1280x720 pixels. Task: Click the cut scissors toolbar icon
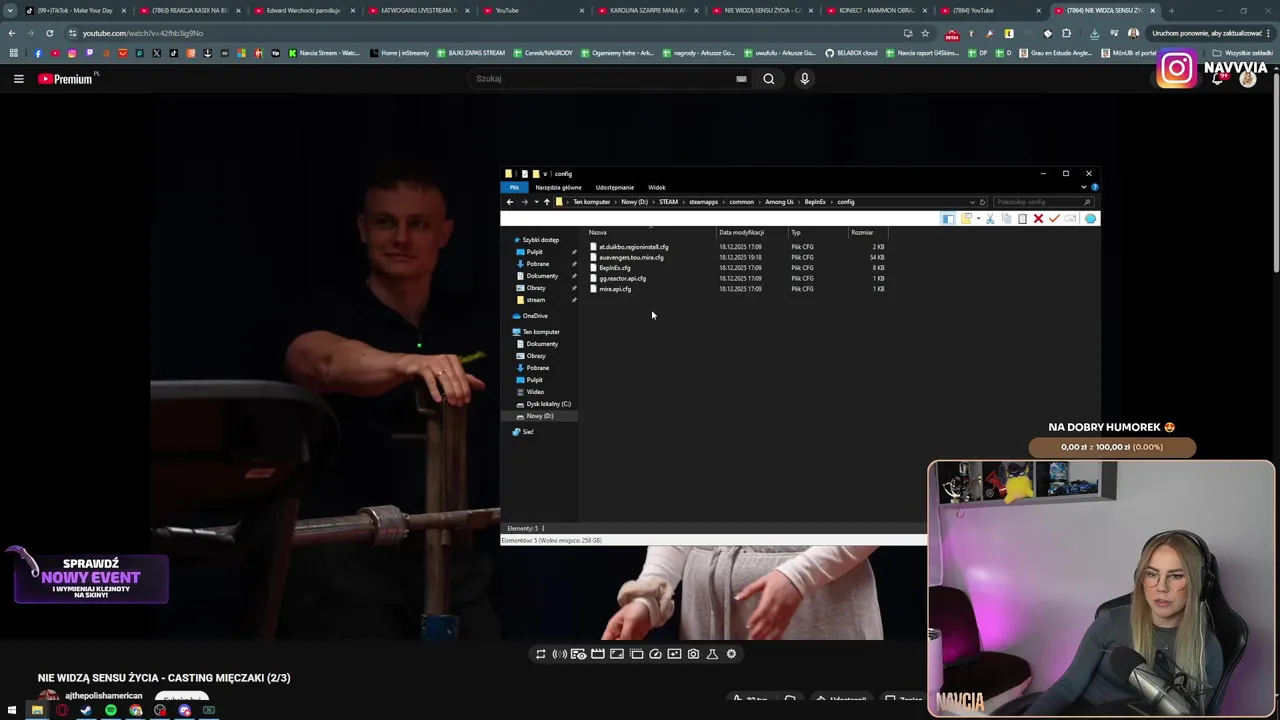(990, 219)
